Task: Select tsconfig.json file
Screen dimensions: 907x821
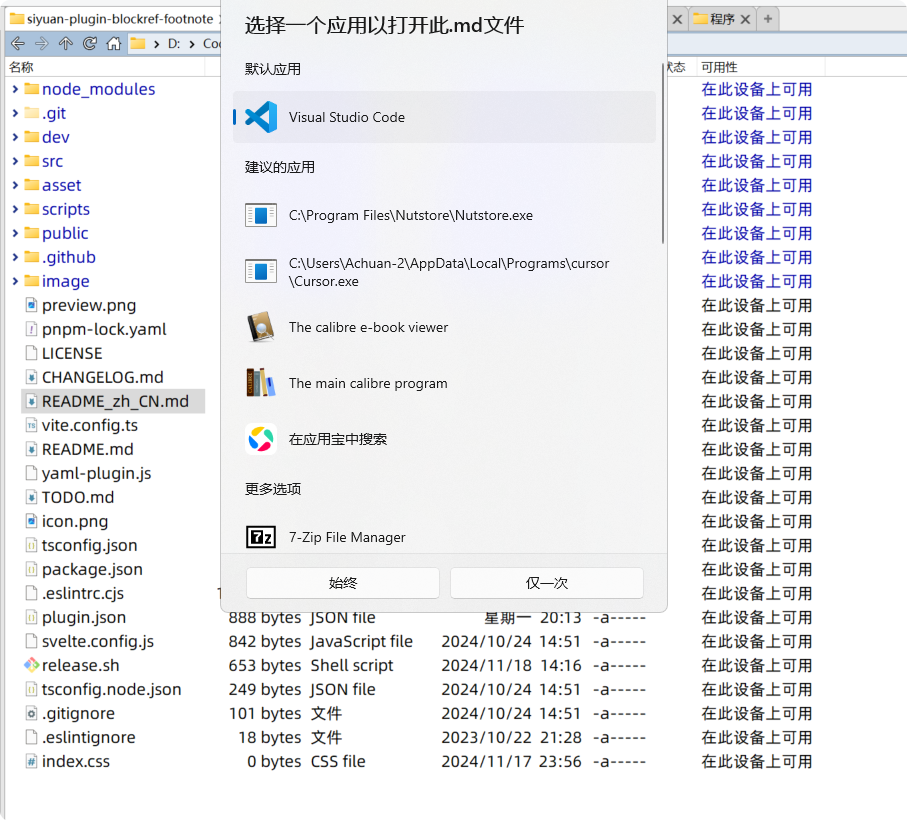Action: [x=89, y=546]
